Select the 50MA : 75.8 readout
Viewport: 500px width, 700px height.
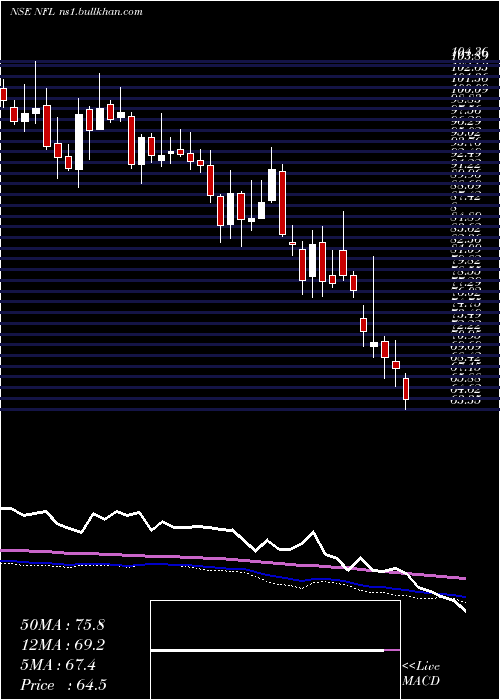62,625
